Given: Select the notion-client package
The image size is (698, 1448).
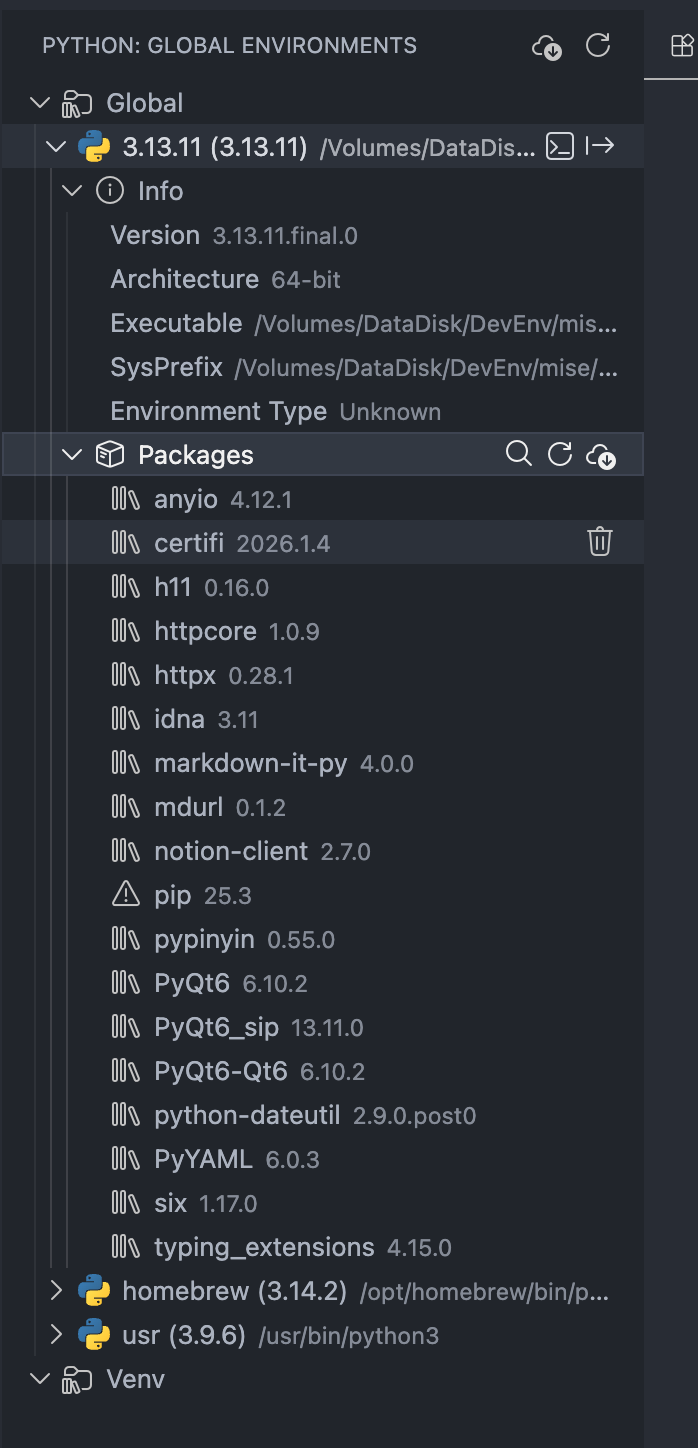Looking at the screenshot, I should pyautogui.click(x=231, y=851).
